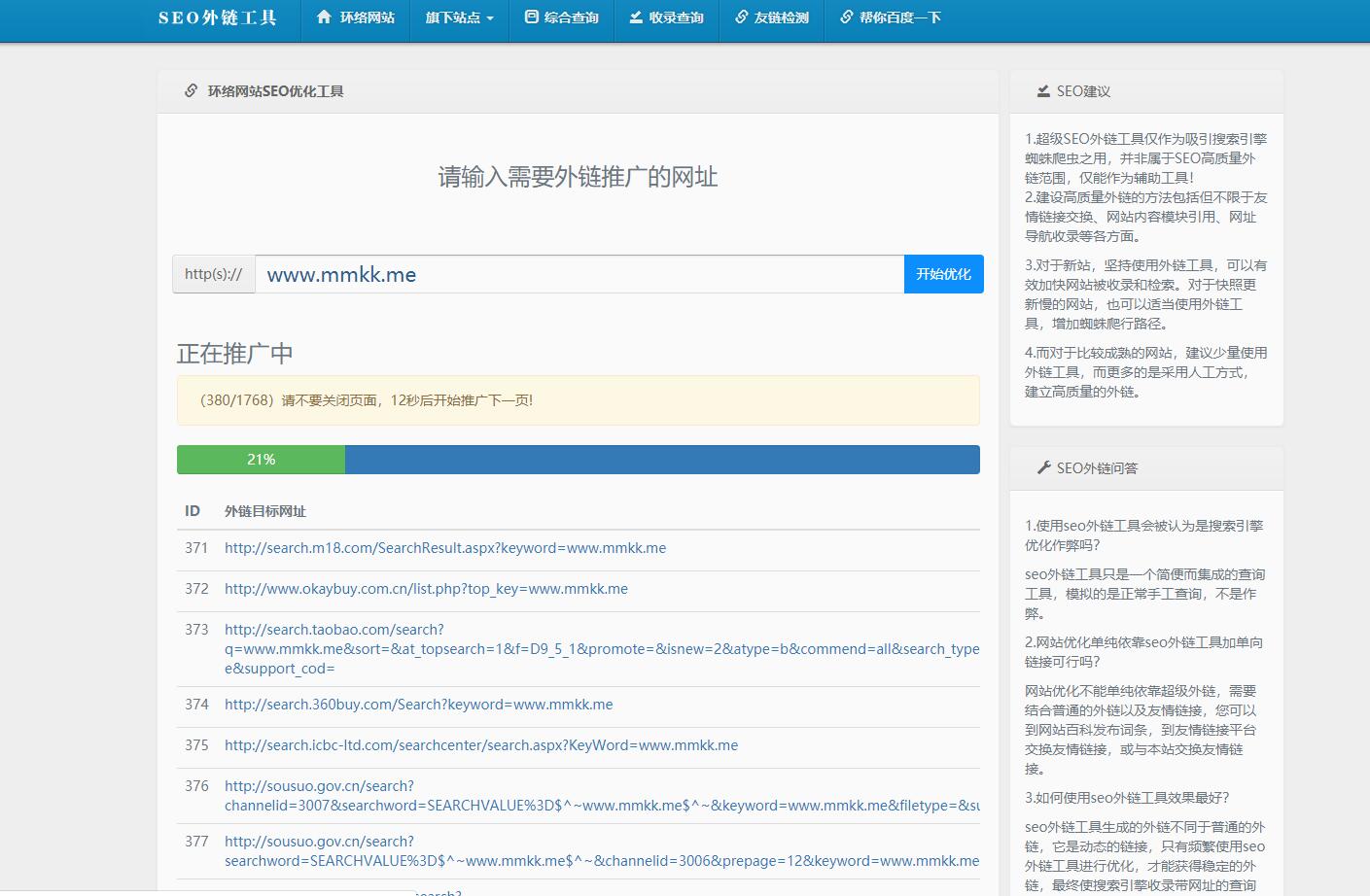Click the 帮你百度一下 link icon
The image size is (1370, 896).
(847, 17)
